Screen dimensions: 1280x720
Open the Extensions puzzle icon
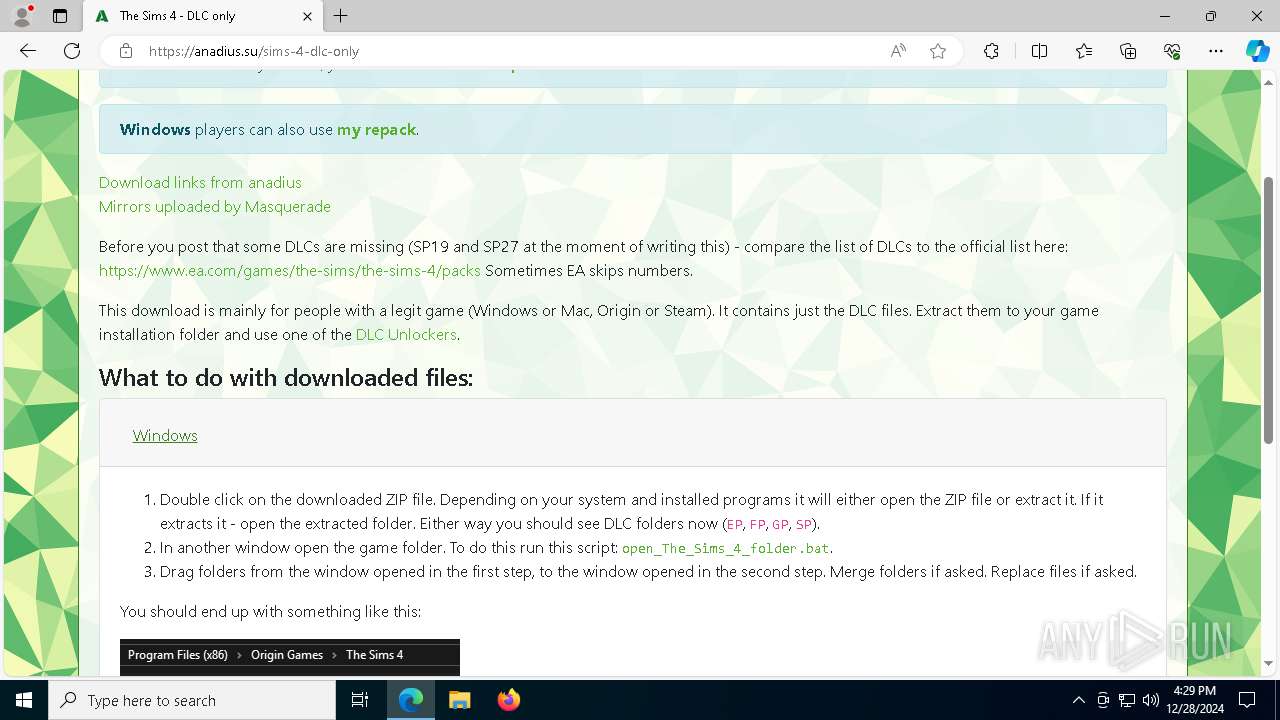pos(991,51)
